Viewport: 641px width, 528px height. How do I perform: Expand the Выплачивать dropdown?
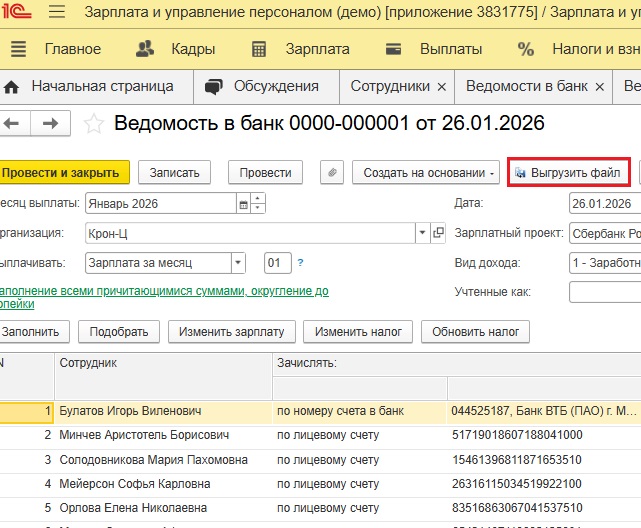pos(238,263)
